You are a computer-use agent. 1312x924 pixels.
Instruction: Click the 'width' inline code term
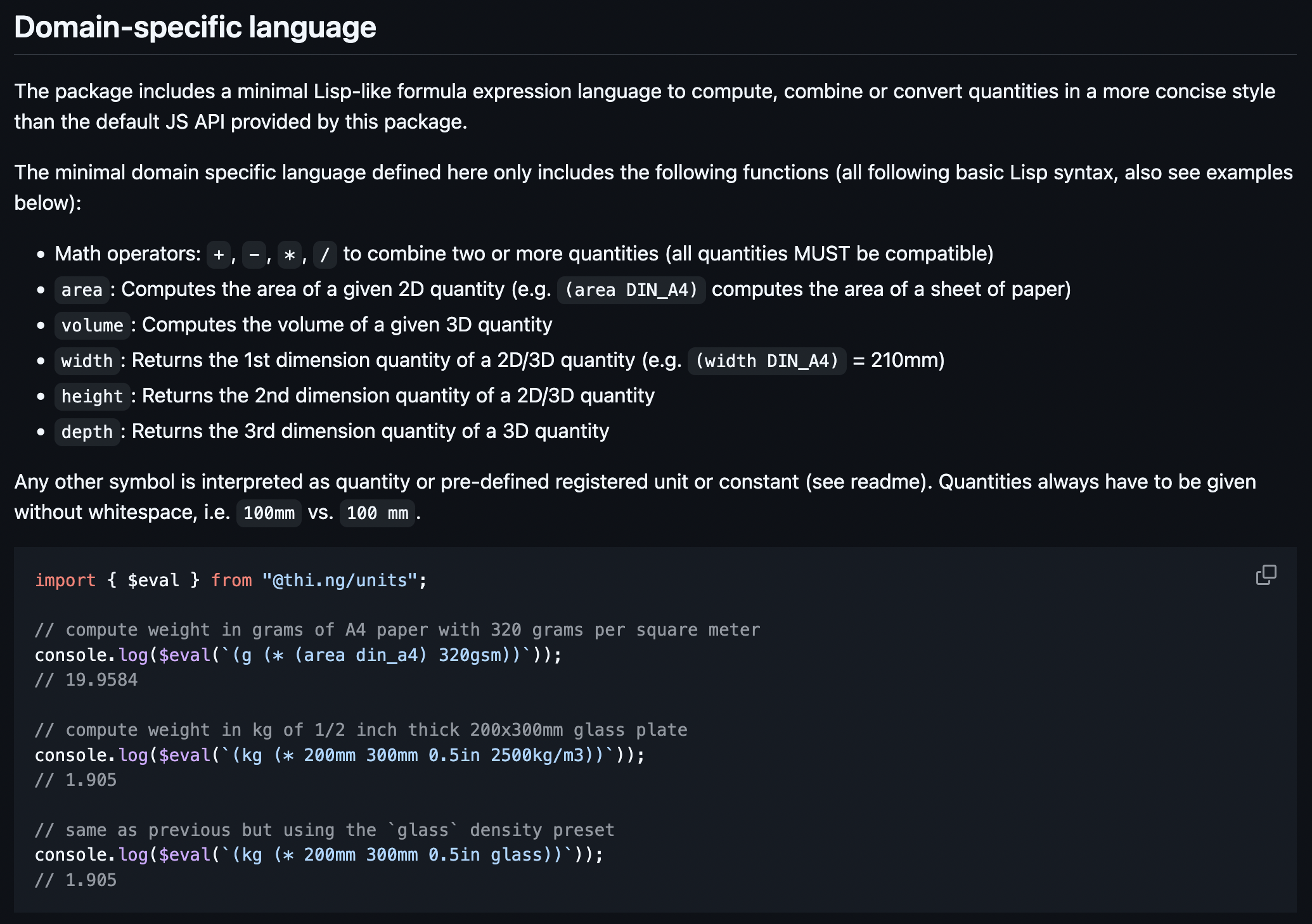pos(87,361)
